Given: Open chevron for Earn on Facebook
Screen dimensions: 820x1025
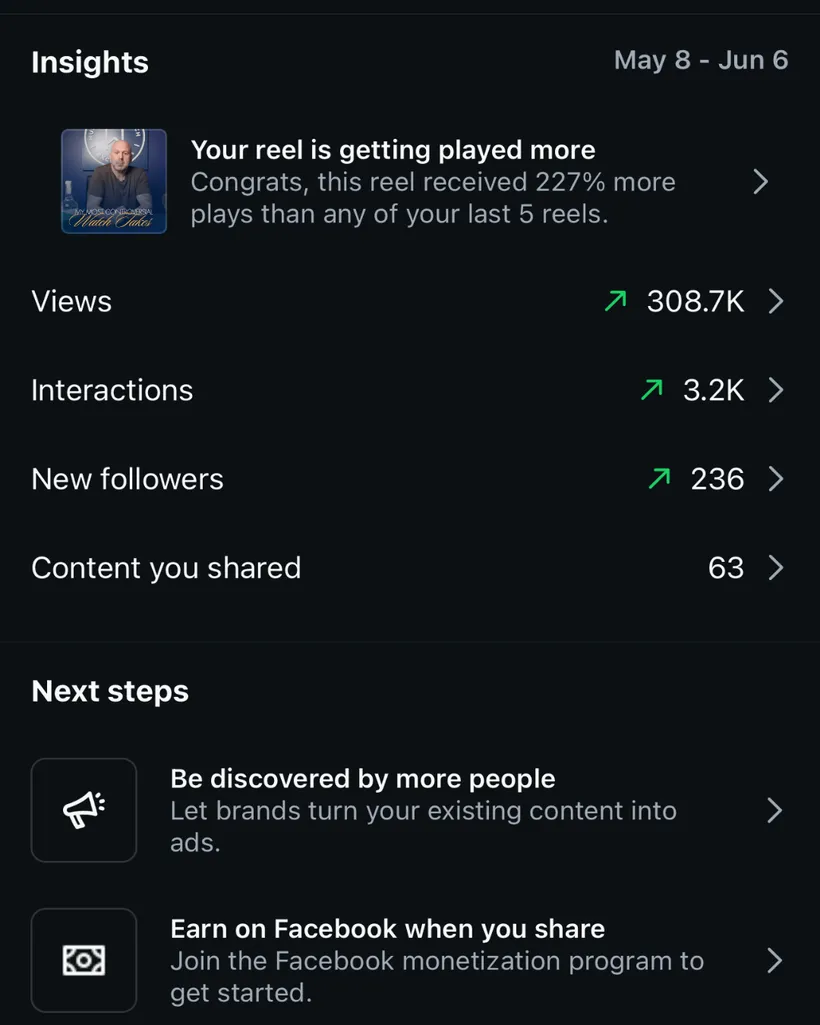Looking at the screenshot, I should coord(775,961).
